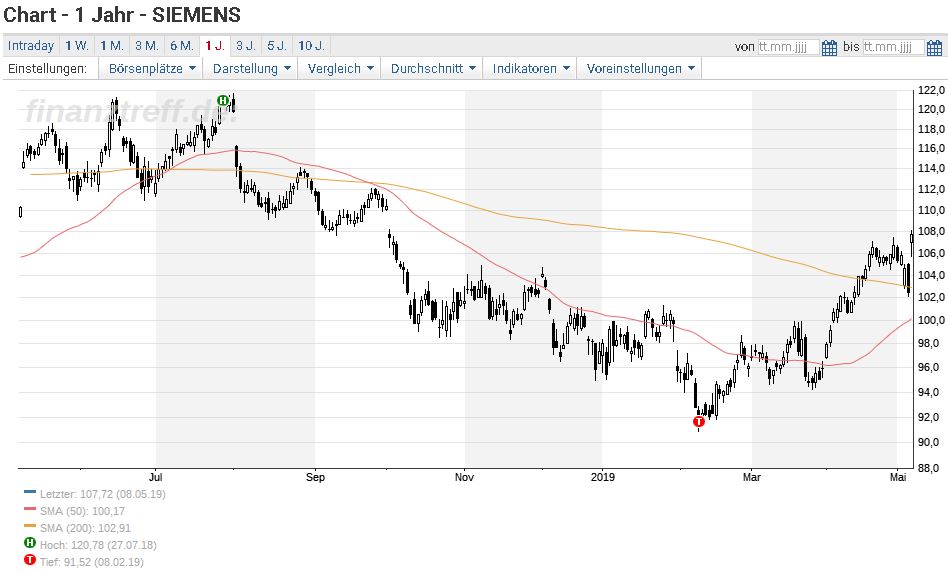Select the 1 M. time range tab
The width and height of the screenshot is (948, 575).
(x=112, y=46)
